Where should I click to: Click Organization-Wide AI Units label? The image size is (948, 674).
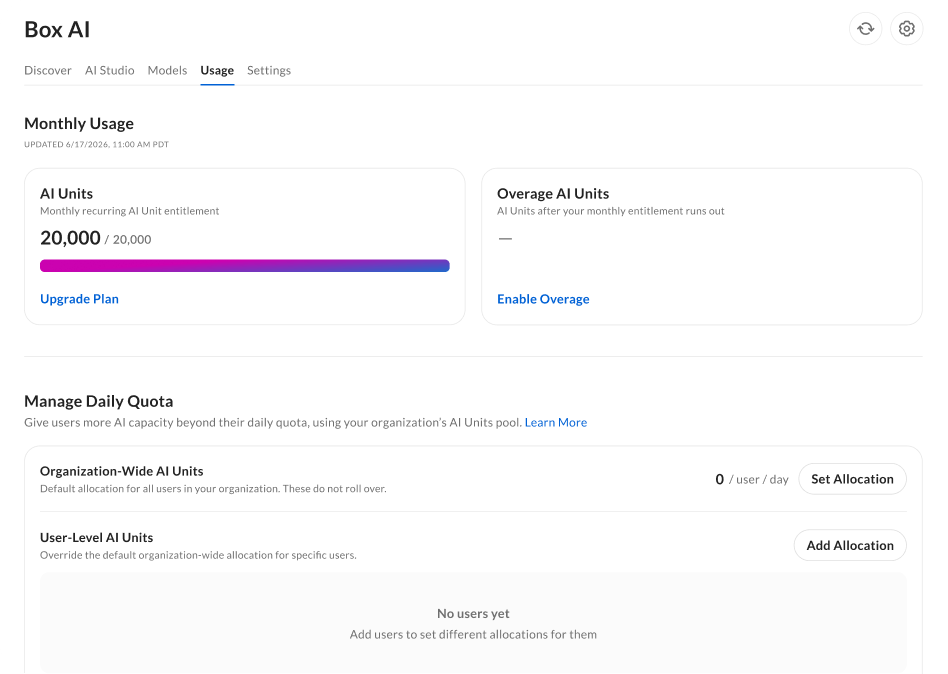coord(122,471)
